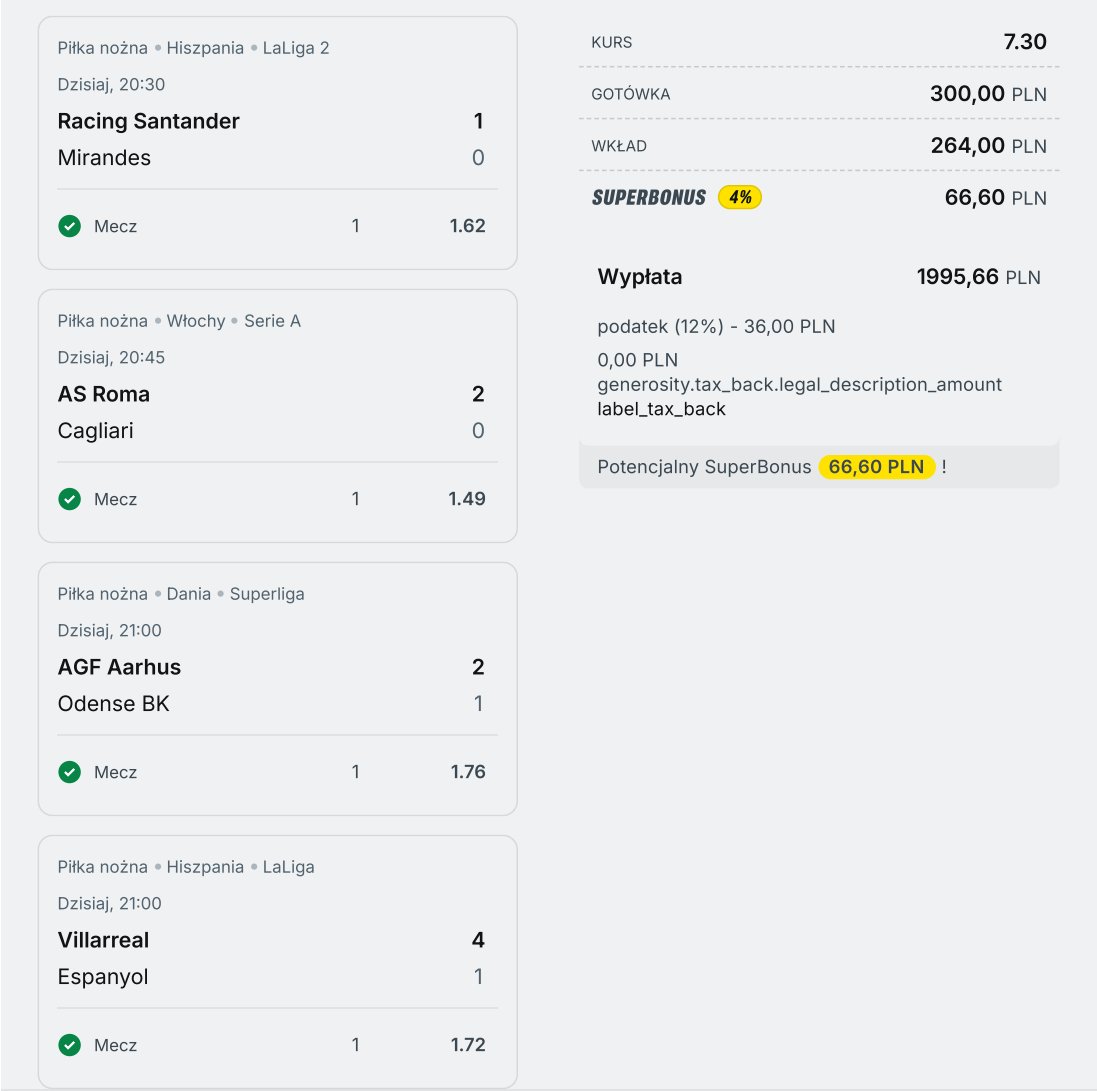The height and width of the screenshot is (1091, 1097).
Task: Click odds 1.72 for Villarreal
Action: click(x=467, y=1045)
